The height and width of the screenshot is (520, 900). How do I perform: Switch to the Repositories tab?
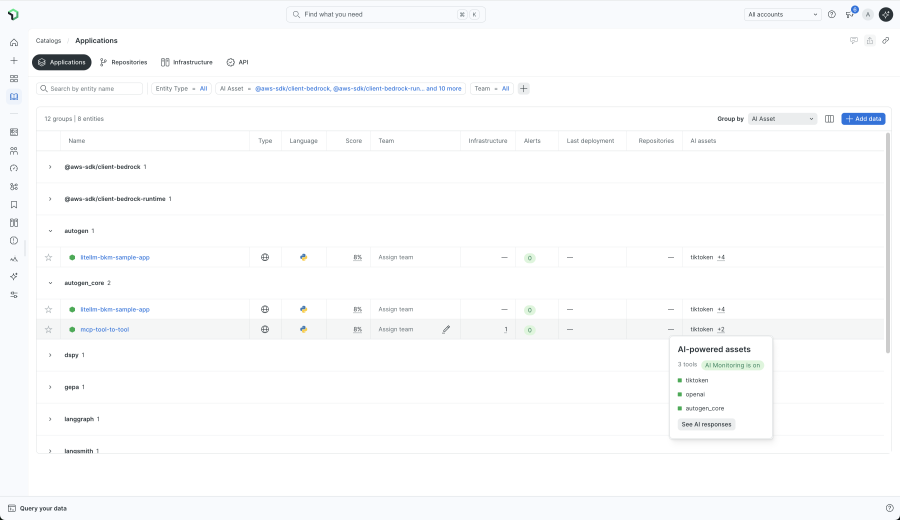tap(123, 62)
